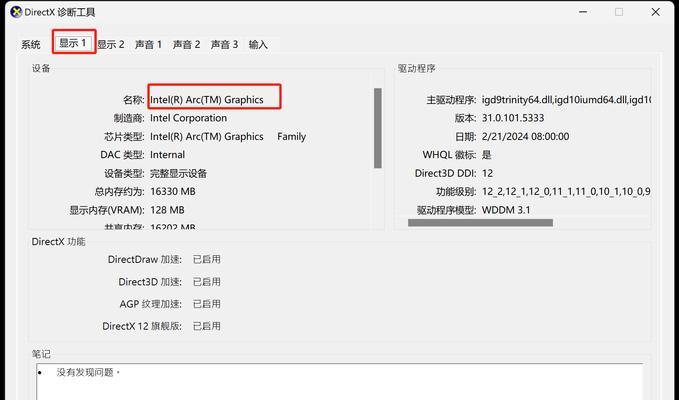Click the DirectX icon in title bar
The image size is (679, 400).
(16, 12)
